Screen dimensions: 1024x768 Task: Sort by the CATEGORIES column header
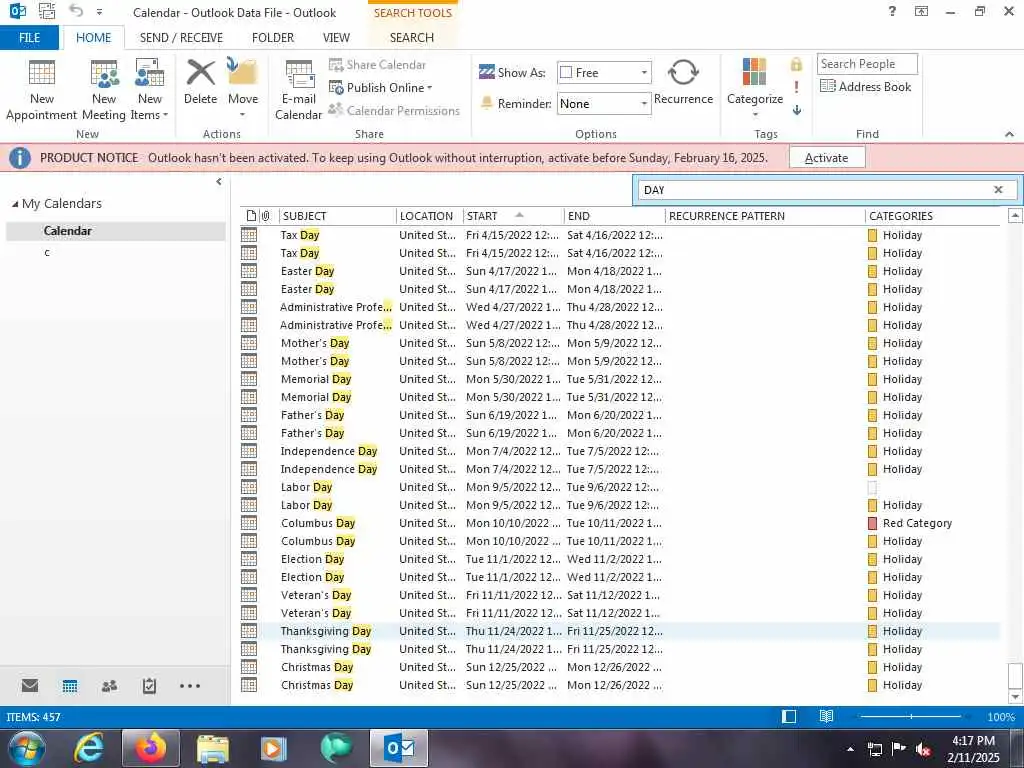coord(932,216)
